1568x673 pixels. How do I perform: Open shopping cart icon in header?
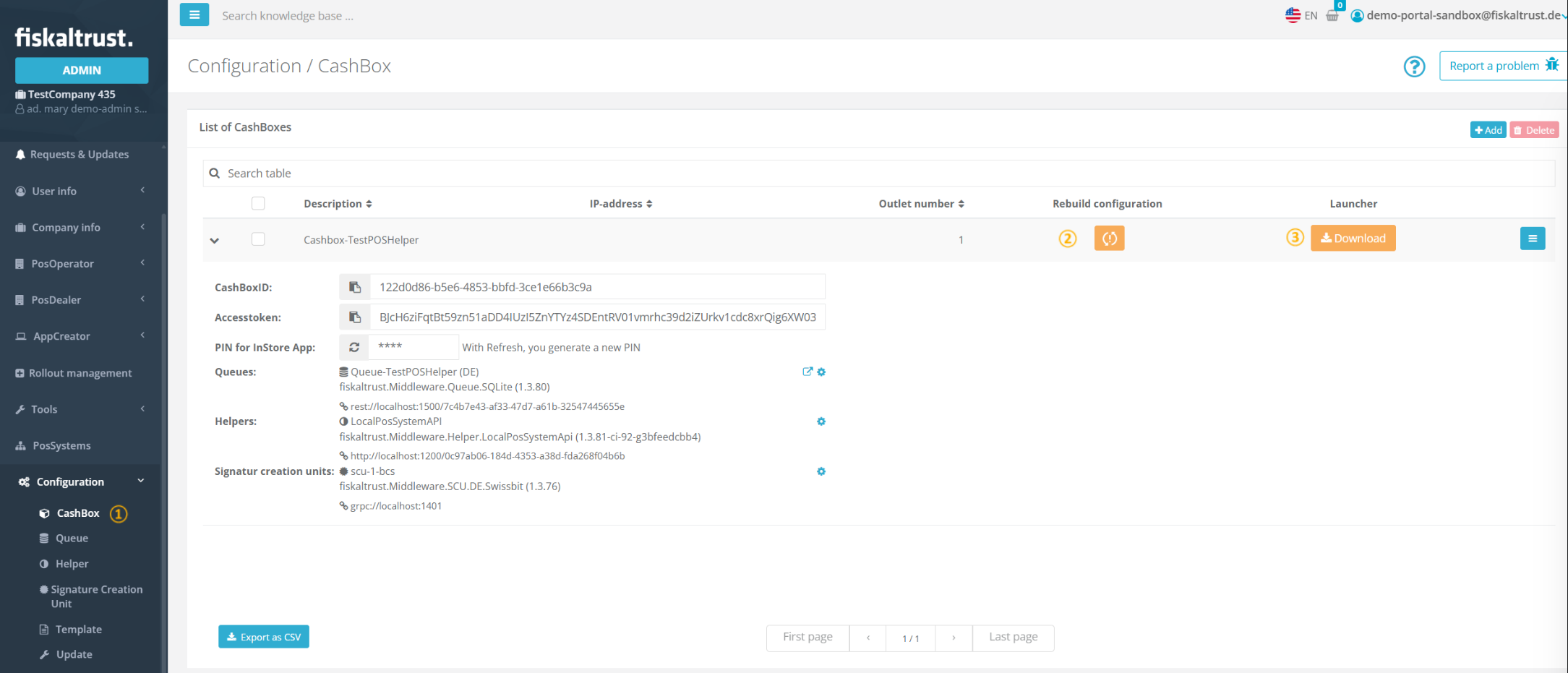1332,16
